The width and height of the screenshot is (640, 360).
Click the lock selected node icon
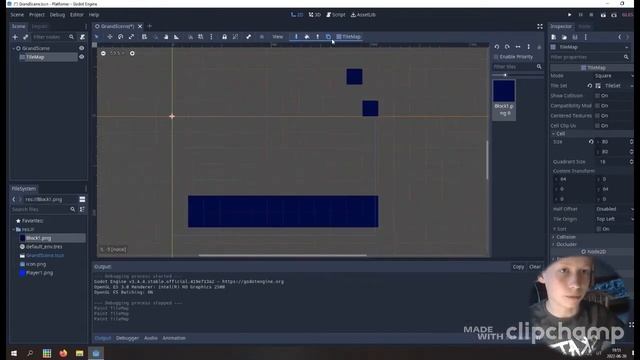224,37
